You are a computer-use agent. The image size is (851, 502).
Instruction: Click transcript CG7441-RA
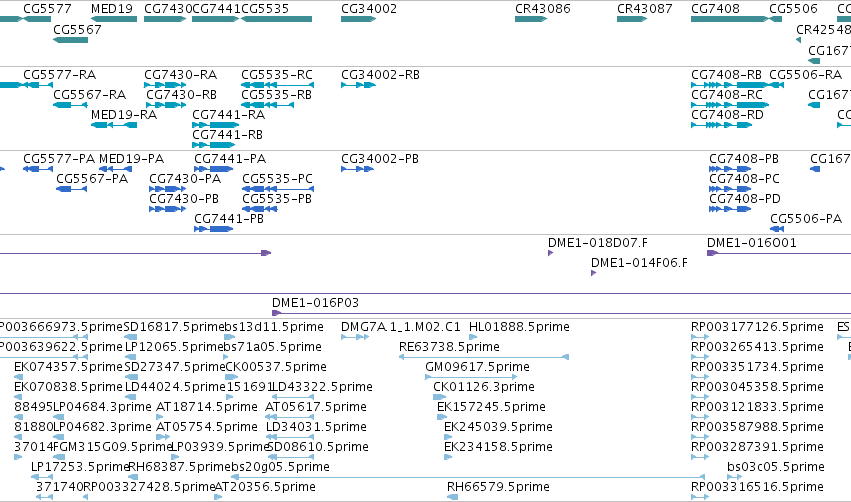pyautogui.click(x=215, y=125)
